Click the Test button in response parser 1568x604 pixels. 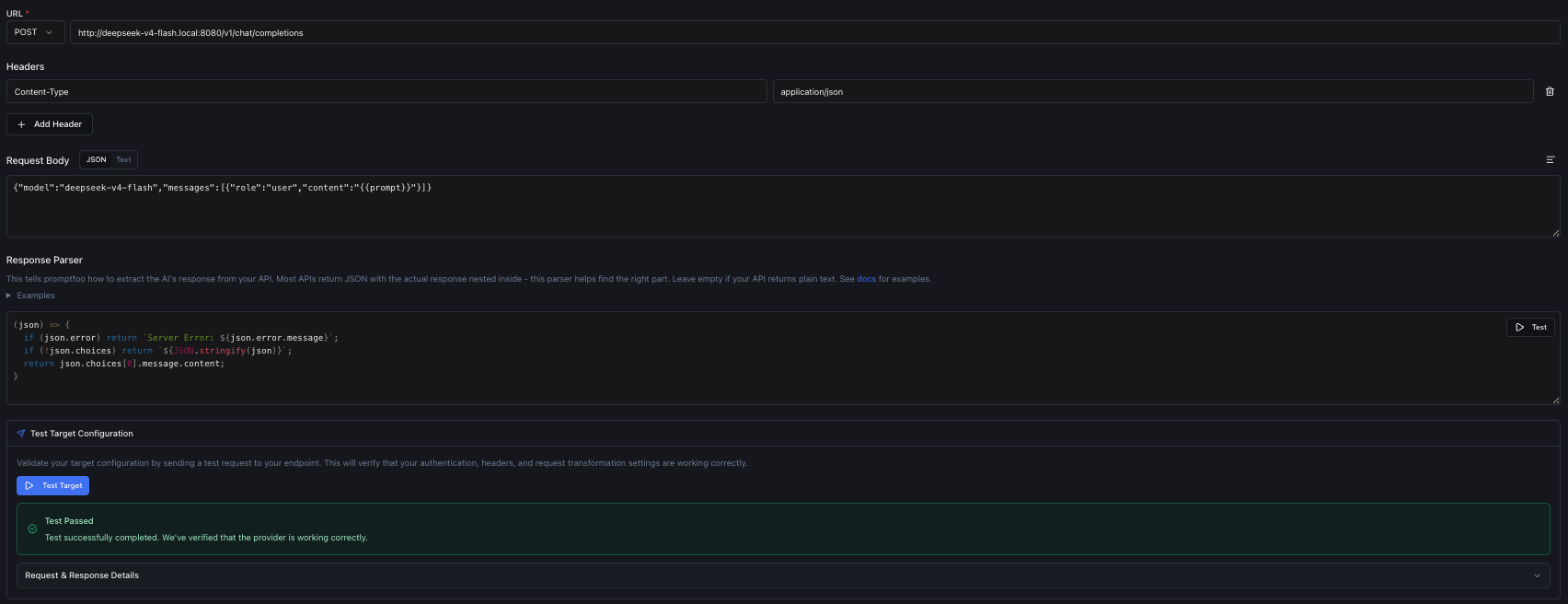(1530, 327)
